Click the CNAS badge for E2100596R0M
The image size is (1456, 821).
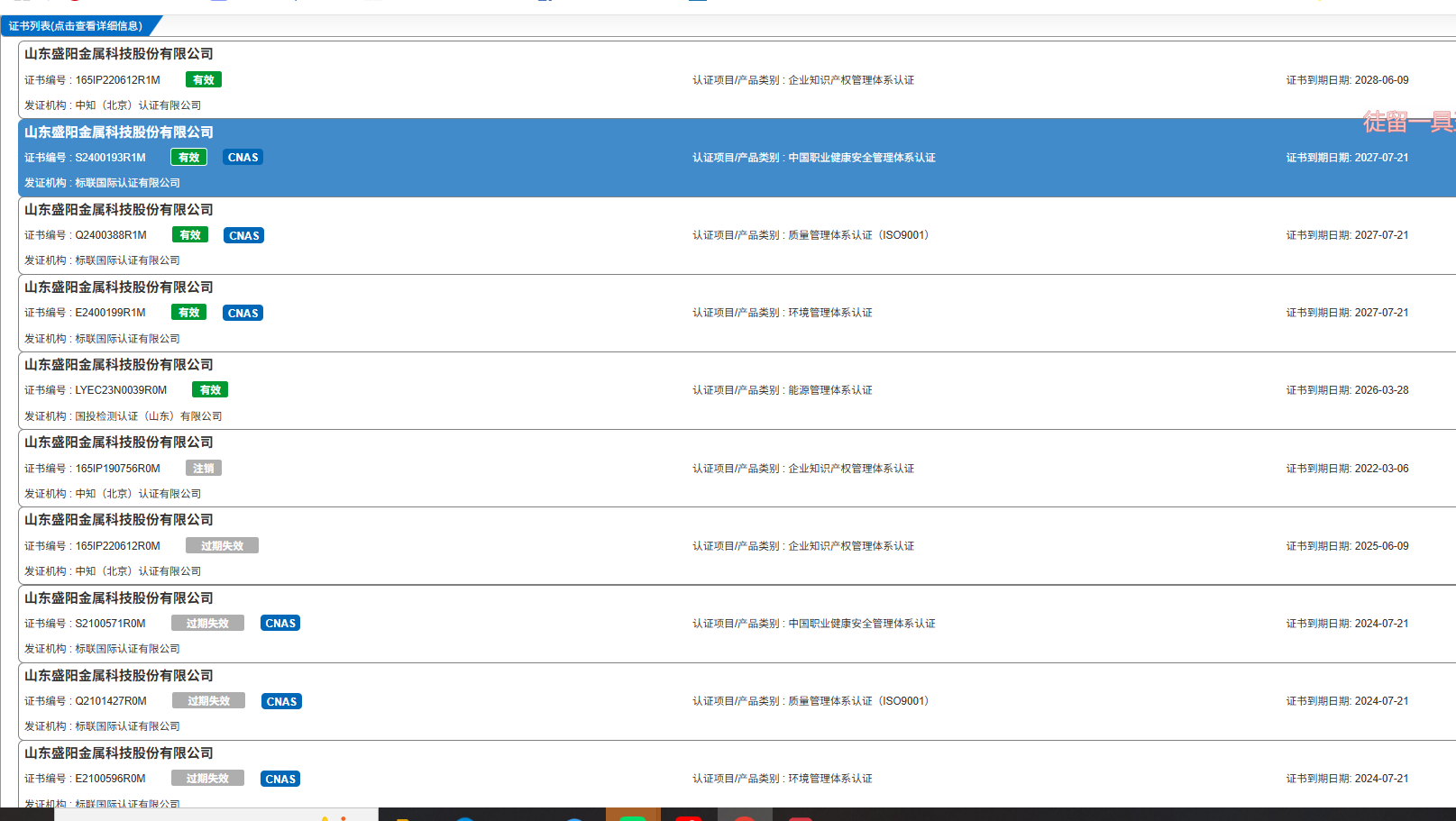[280, 779]
